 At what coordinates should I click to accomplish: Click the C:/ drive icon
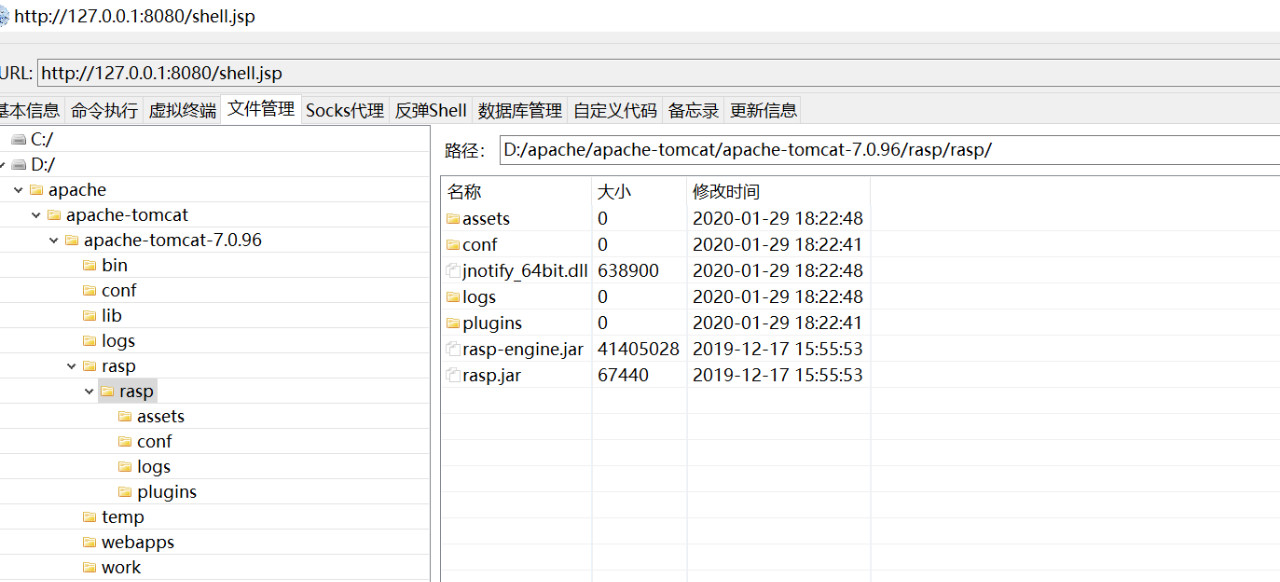[19, 140]
